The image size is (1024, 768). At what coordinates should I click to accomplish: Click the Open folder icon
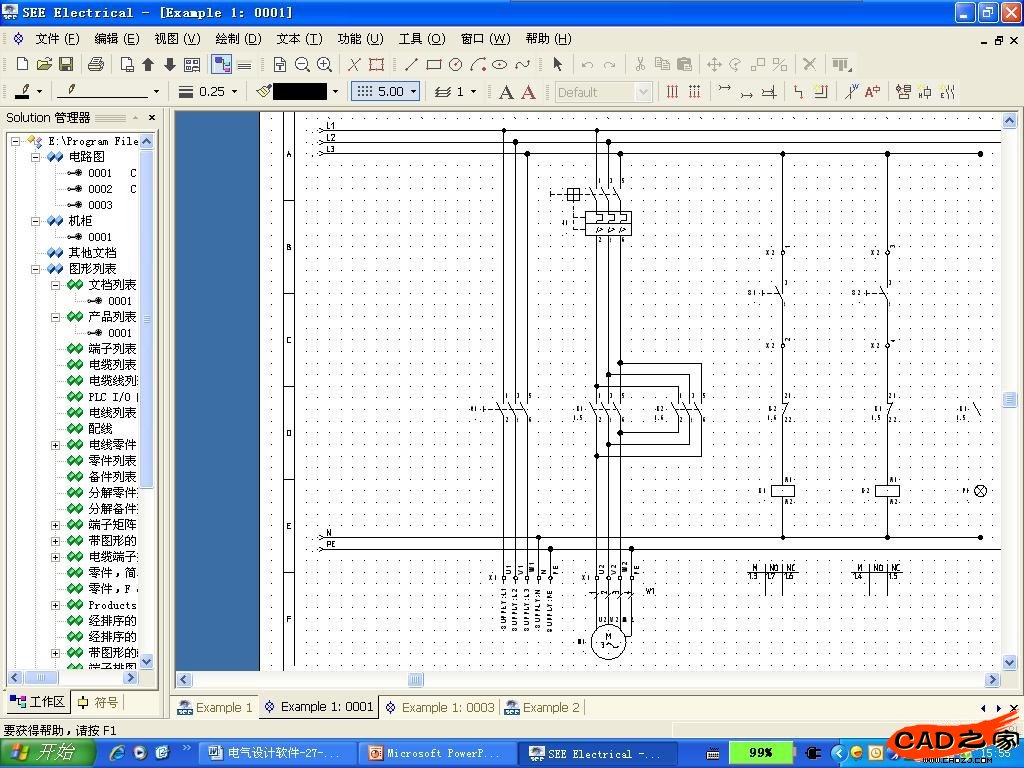coord(44,64)
